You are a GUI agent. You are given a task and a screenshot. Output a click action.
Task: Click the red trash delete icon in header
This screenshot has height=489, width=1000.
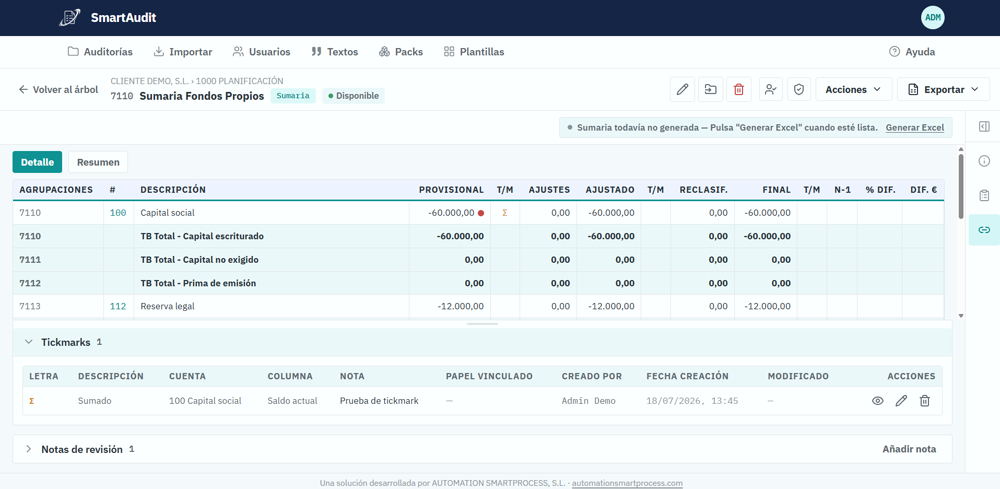coord(739,89)
